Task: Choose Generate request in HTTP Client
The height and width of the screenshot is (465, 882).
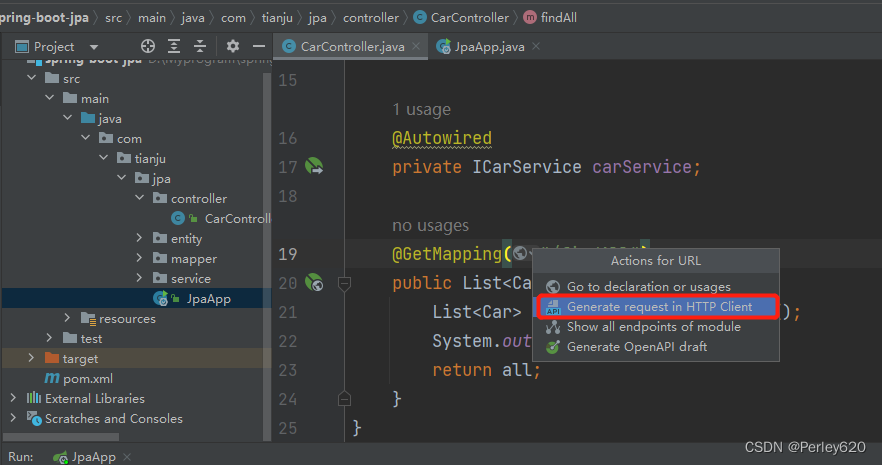Action: tap(656, 306)
